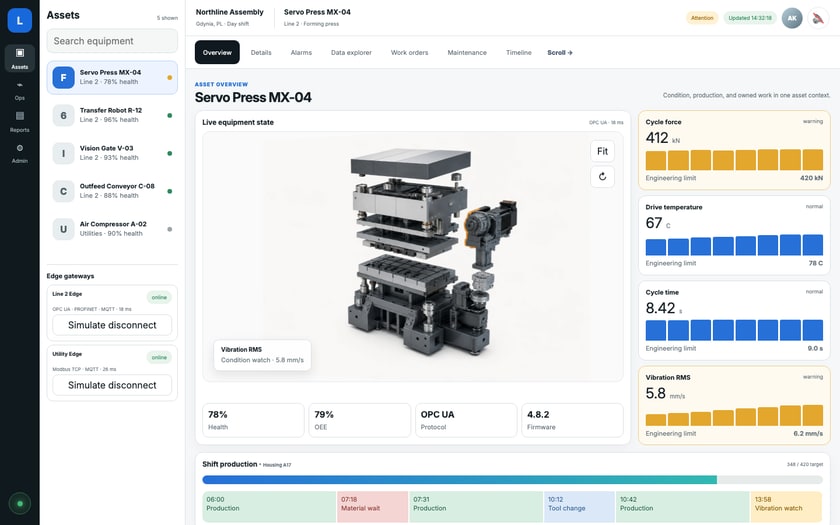Click the Search equipment field
Image resolution: width=840 pixels, height=525 pixels.
(112, 41)
